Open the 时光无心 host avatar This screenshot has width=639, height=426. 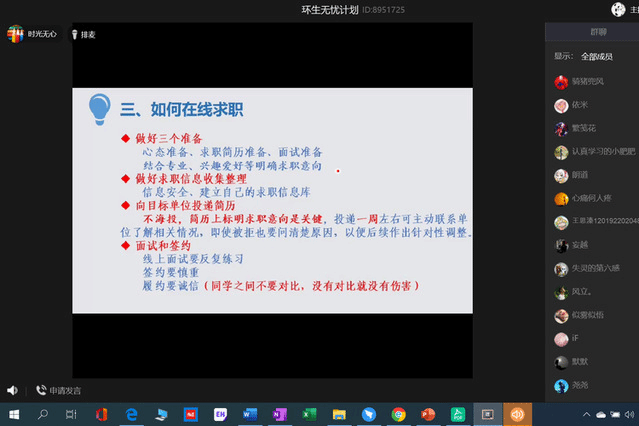(14, 33)
